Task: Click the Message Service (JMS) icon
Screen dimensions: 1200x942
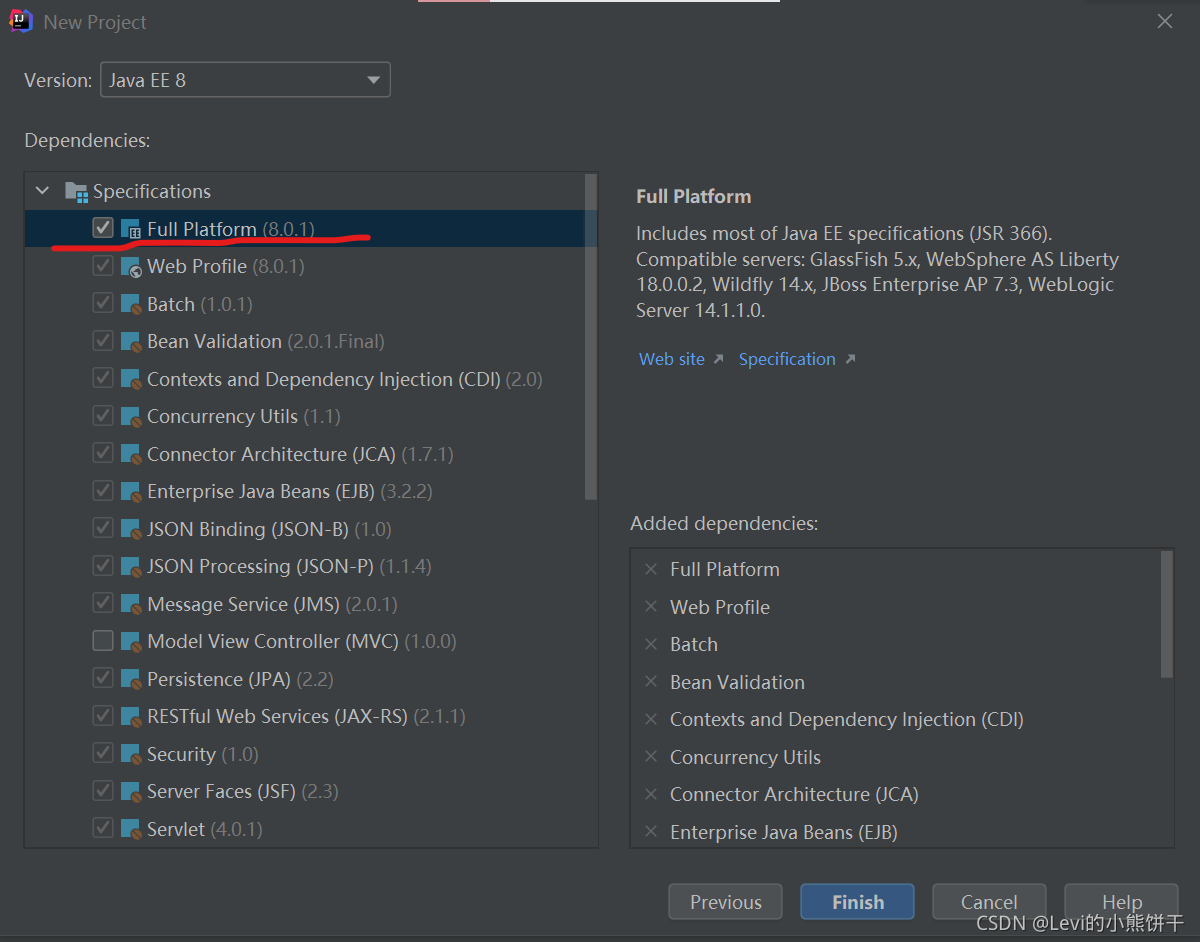Action: [x=131, y=604]
